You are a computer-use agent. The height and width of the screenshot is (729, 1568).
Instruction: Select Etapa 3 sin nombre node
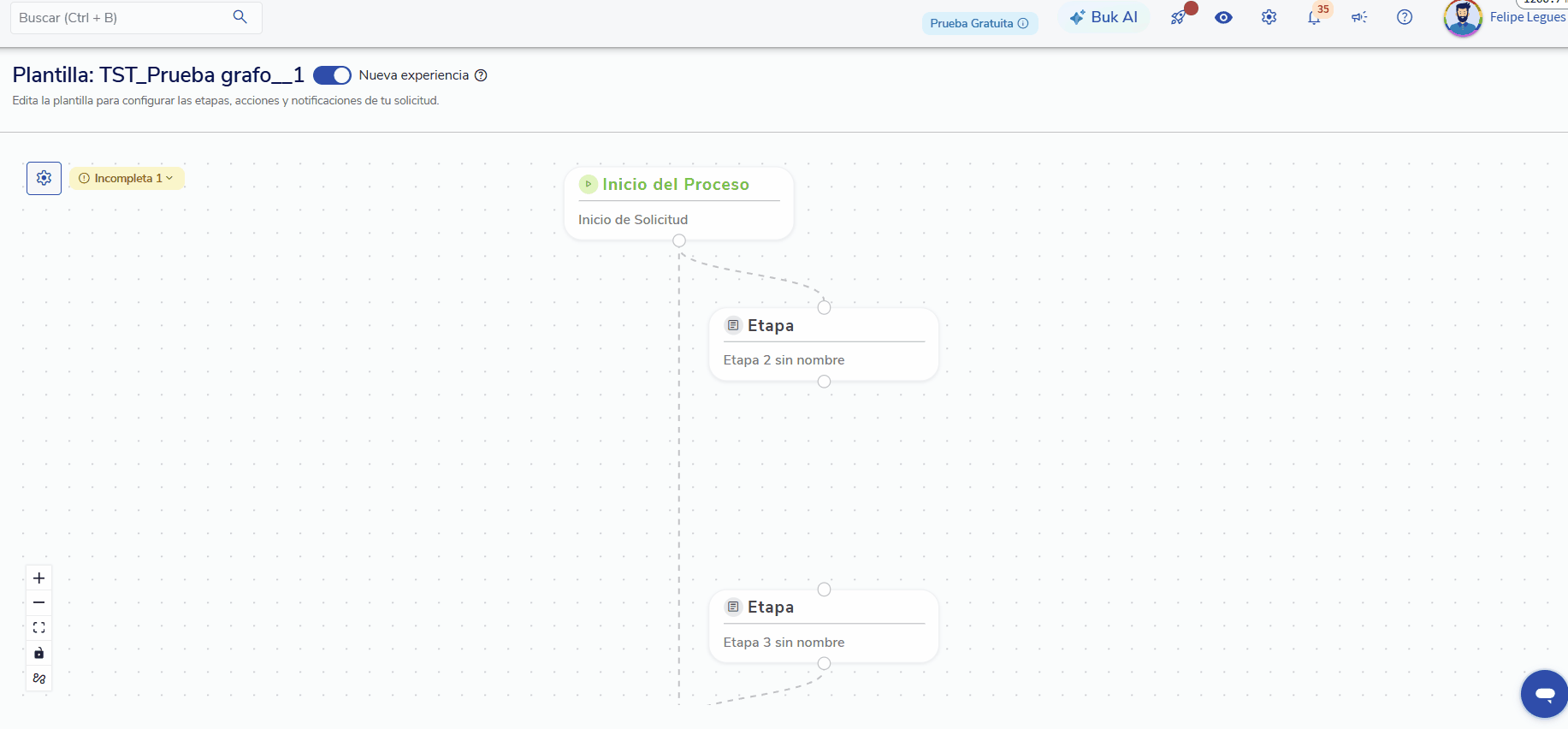coord(824,626)
